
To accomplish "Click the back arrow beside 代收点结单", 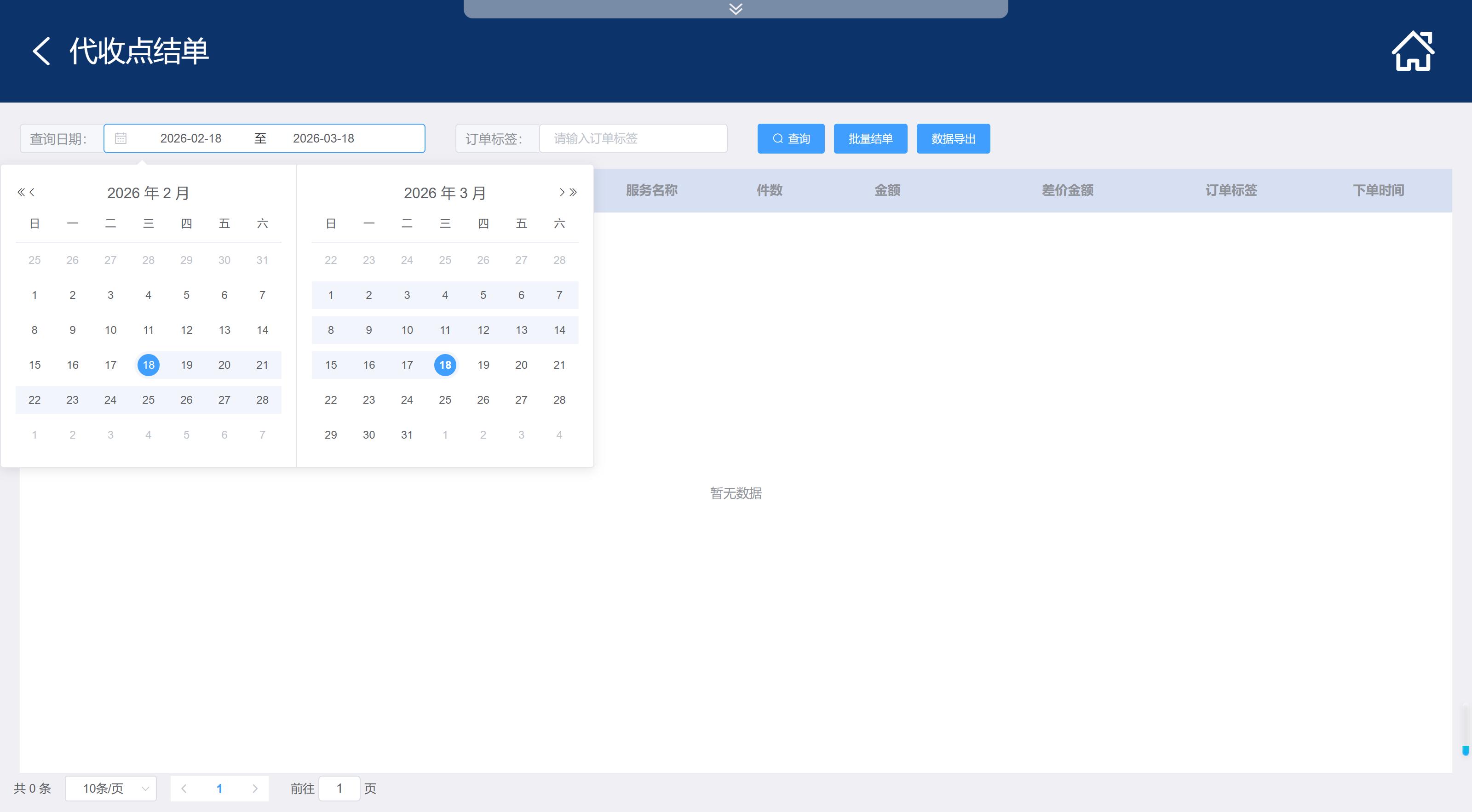I will (41, 51).
